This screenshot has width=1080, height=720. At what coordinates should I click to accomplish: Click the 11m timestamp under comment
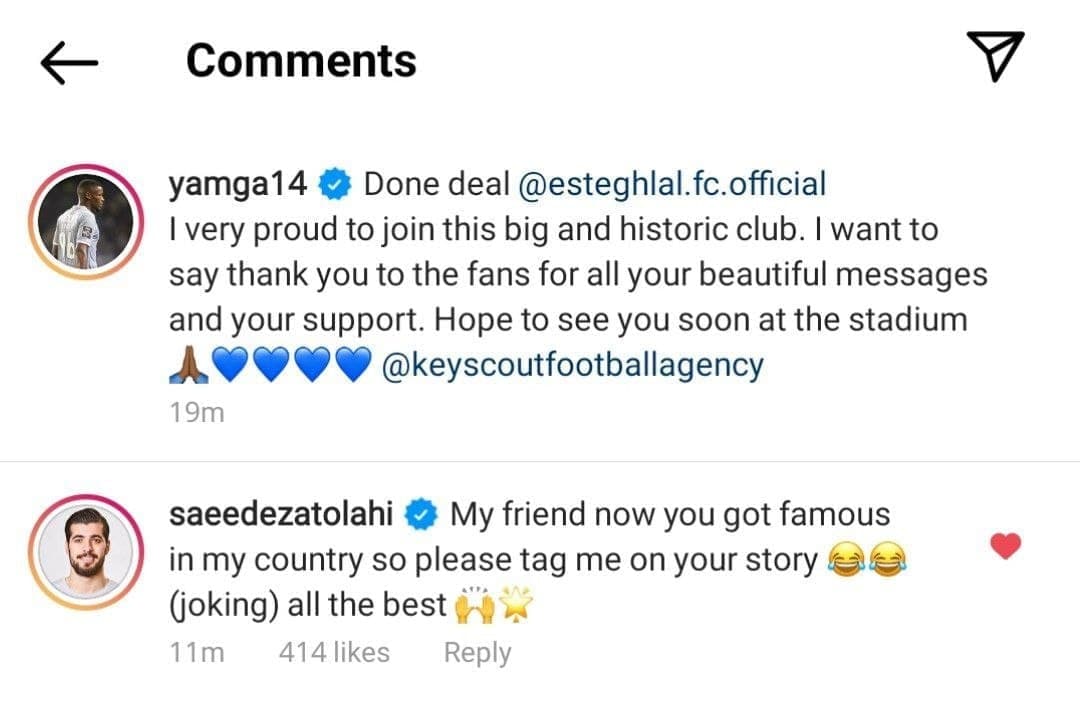click(x=196, y=653)
